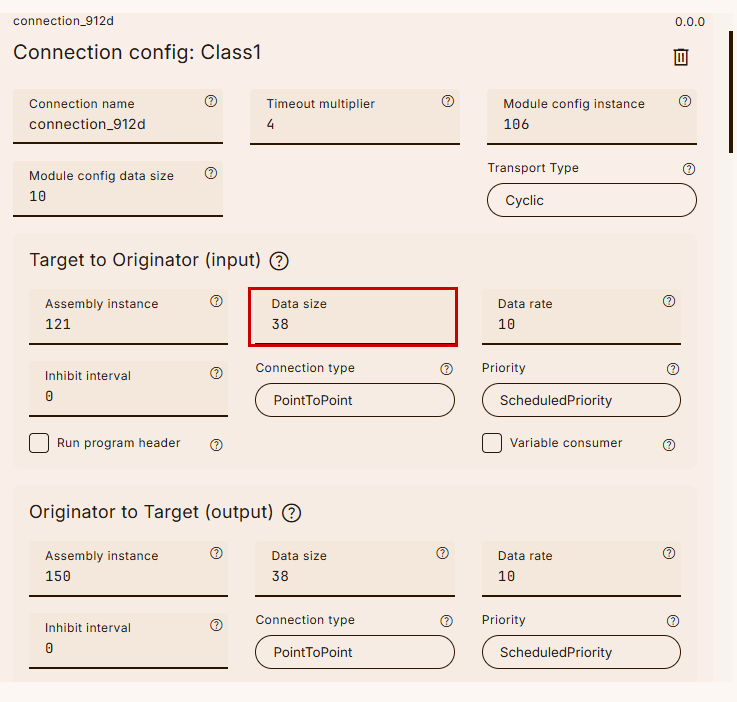Click the vertical scrollbar on the right
737x702 pixels.
(731, 92)
